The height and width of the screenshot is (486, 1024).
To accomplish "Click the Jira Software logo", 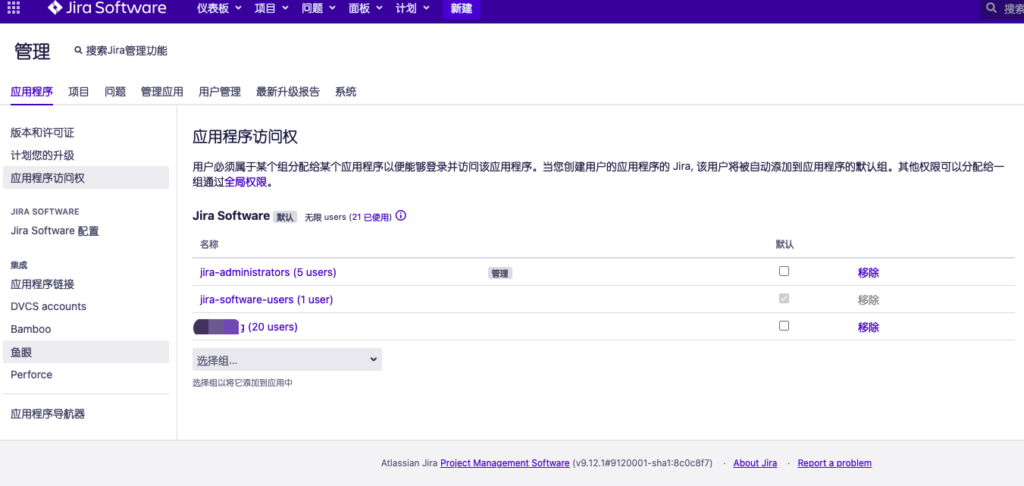I will click(x=107, y=9).
